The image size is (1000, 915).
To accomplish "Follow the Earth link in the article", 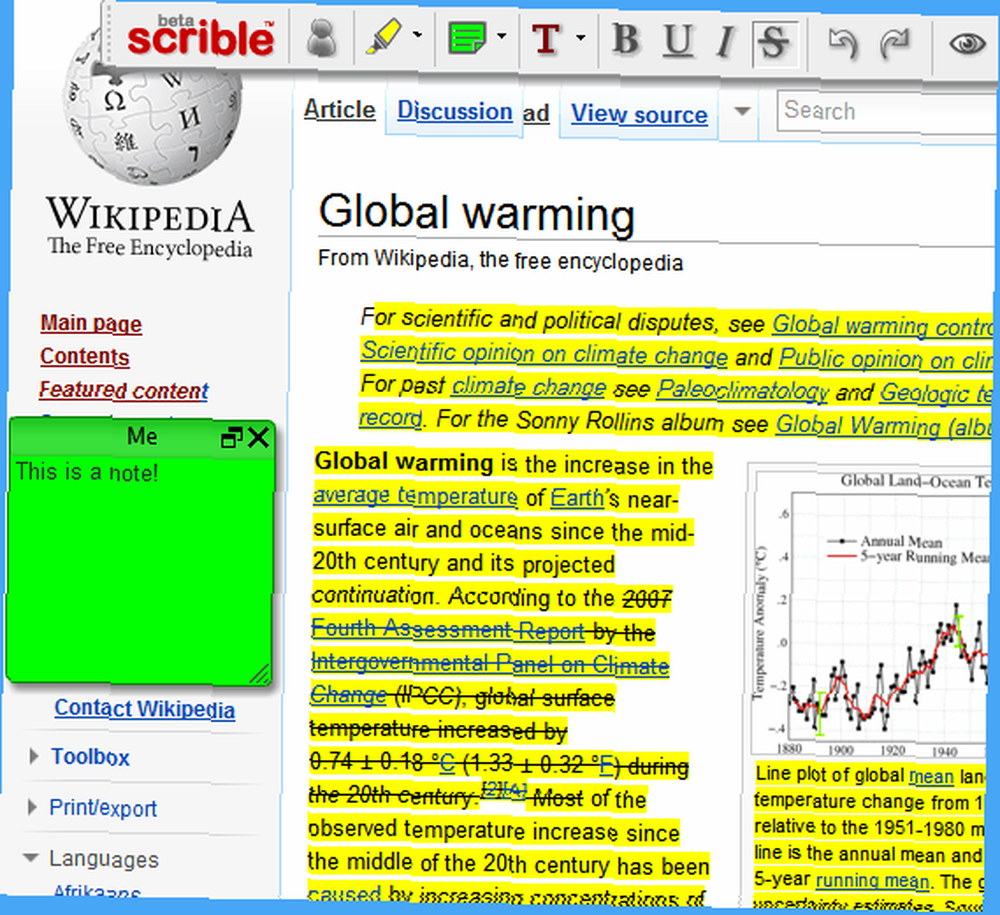I will click(577, 497).
